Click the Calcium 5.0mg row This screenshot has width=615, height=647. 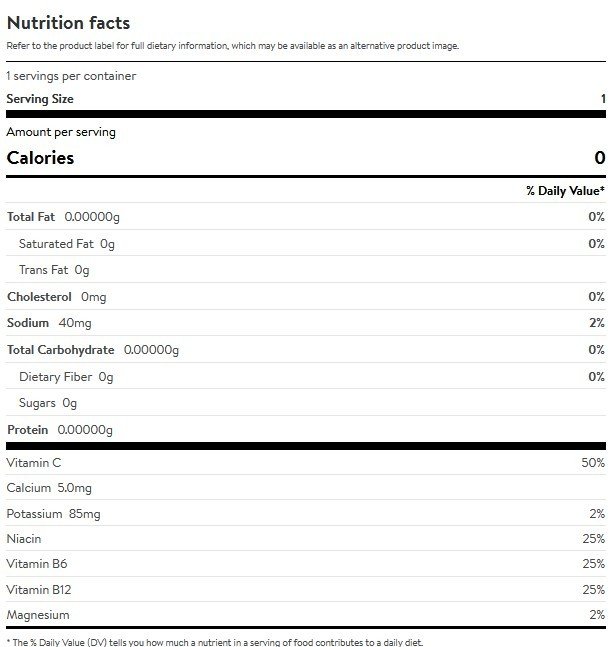point(306,488)
